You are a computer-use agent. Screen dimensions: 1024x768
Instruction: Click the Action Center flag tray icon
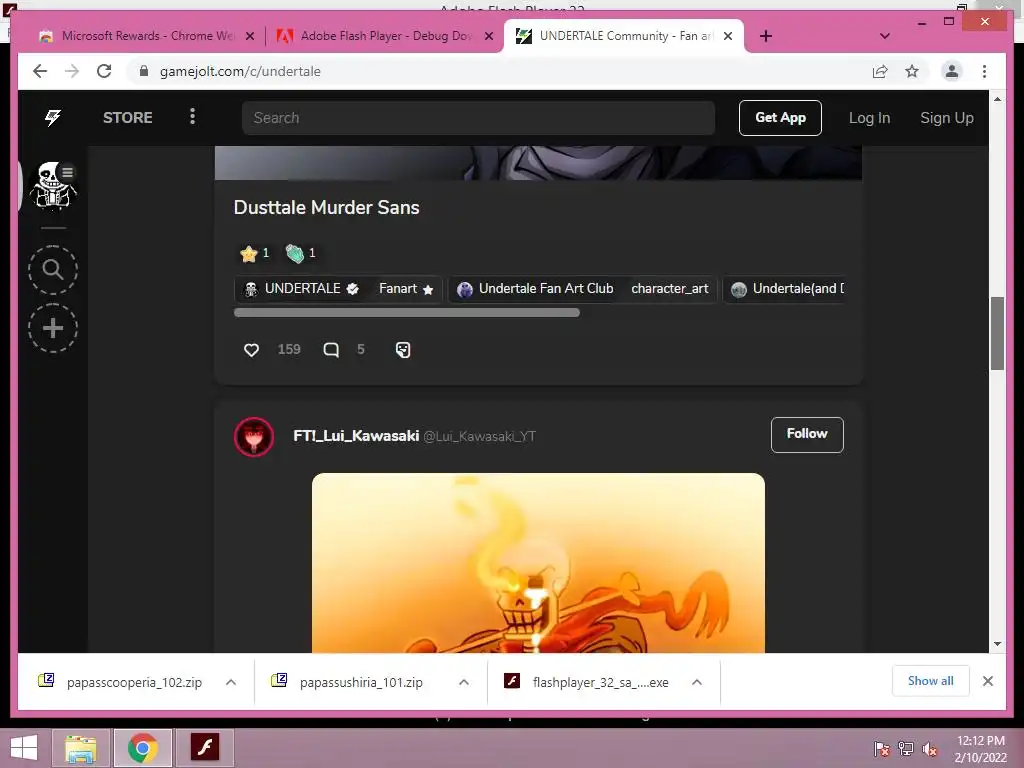pos(881,749)
